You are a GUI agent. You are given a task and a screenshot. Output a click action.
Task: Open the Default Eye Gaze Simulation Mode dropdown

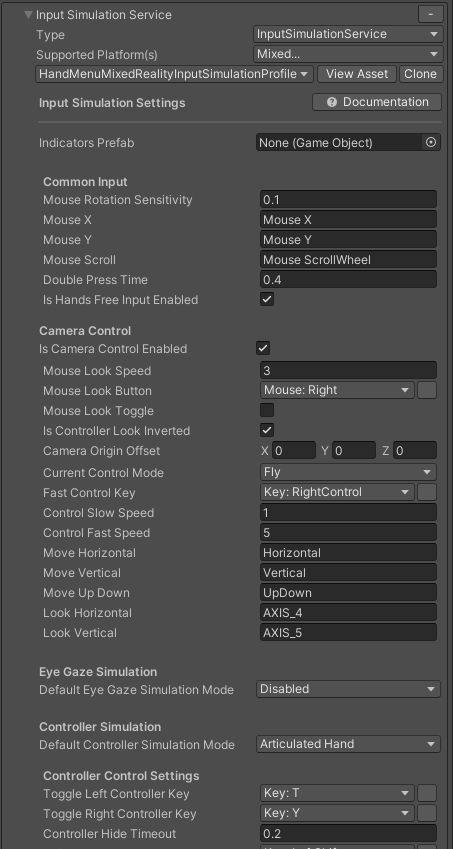[x=348, y=689]
